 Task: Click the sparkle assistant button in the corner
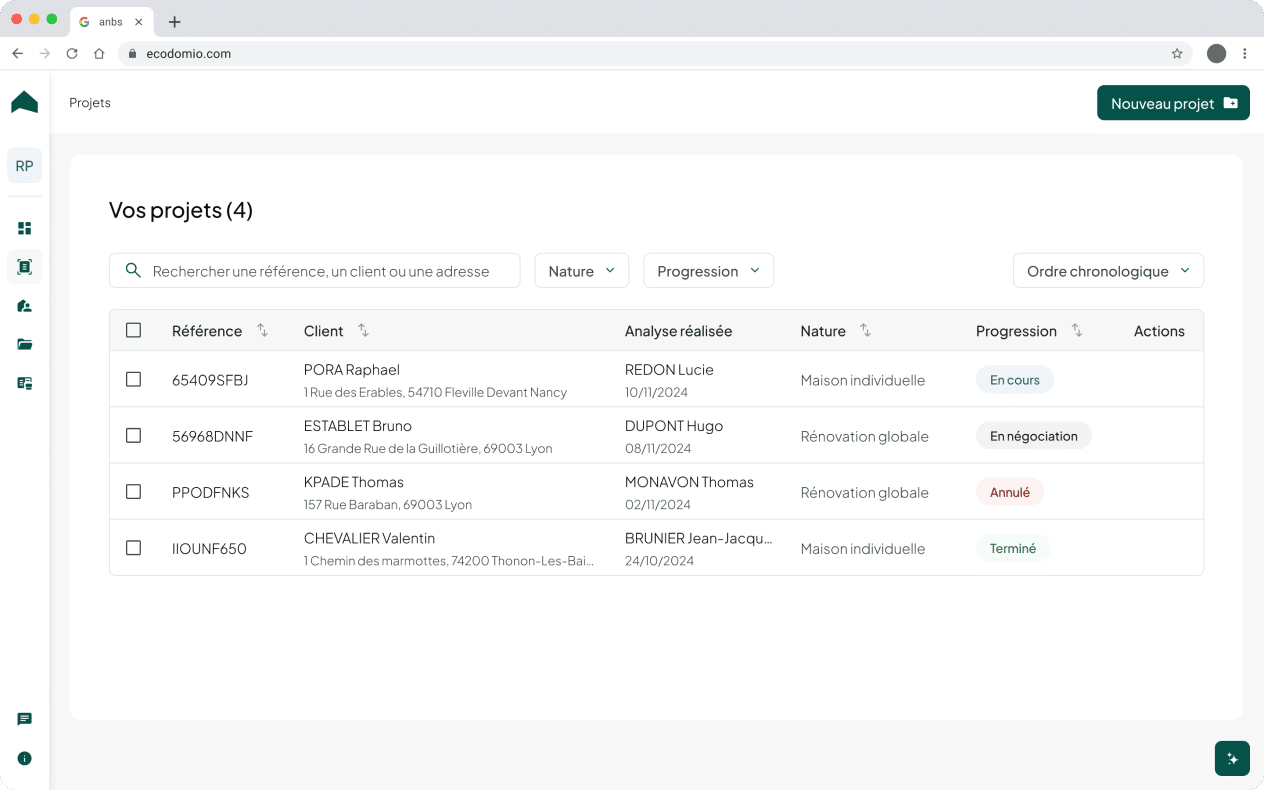pyautogui.click(x=1232, y=759)
